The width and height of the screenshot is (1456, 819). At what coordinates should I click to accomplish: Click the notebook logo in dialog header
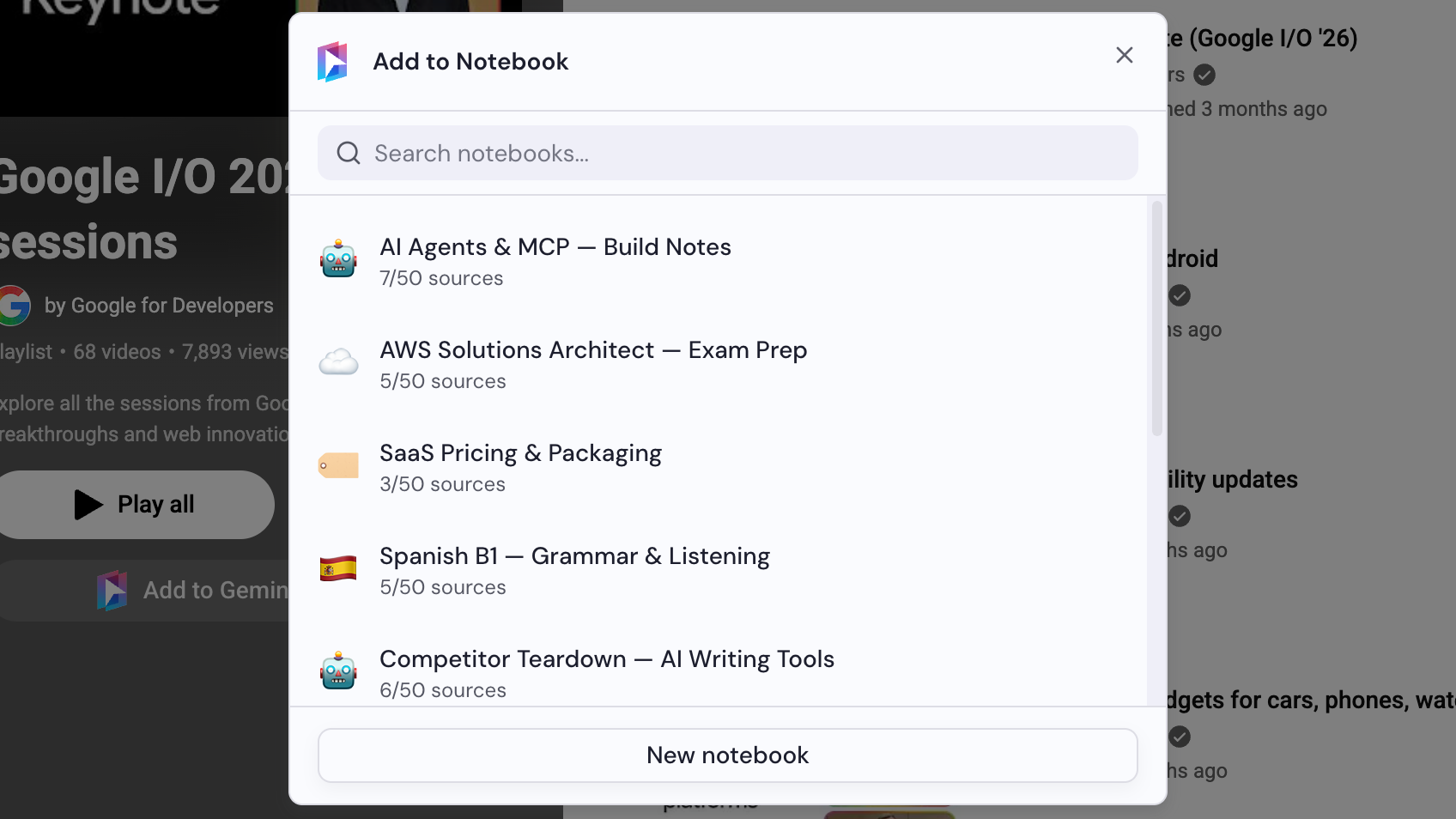click(x=332, y=62)
